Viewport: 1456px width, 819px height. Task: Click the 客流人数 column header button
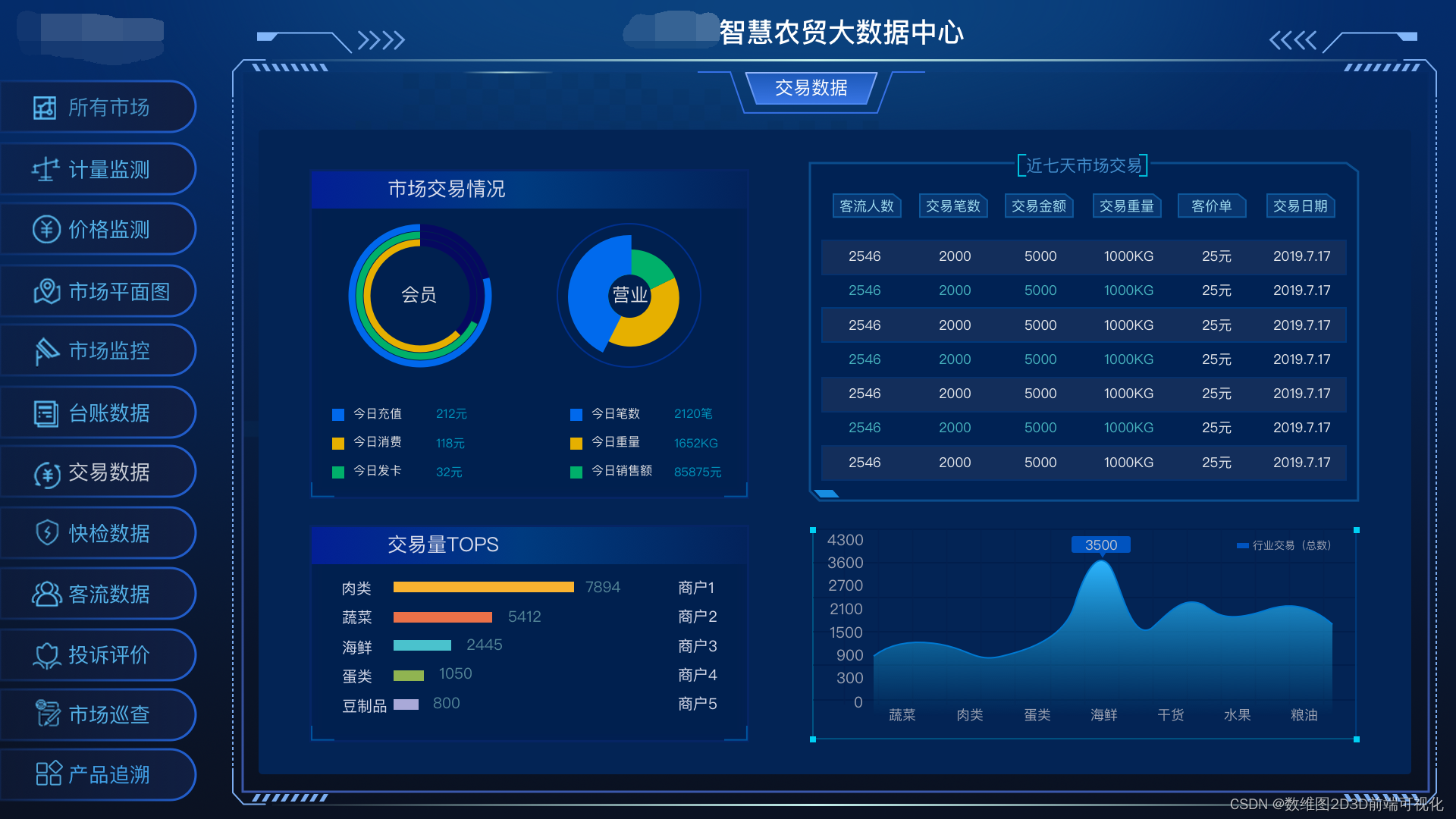tap(866, 206)
